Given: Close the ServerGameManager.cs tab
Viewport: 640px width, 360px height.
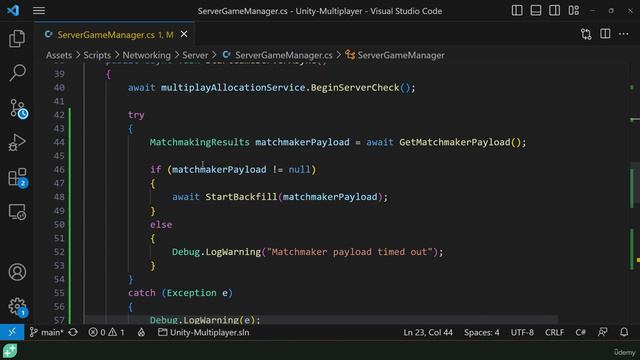Looking at the screenshot, I should point(184,34).
